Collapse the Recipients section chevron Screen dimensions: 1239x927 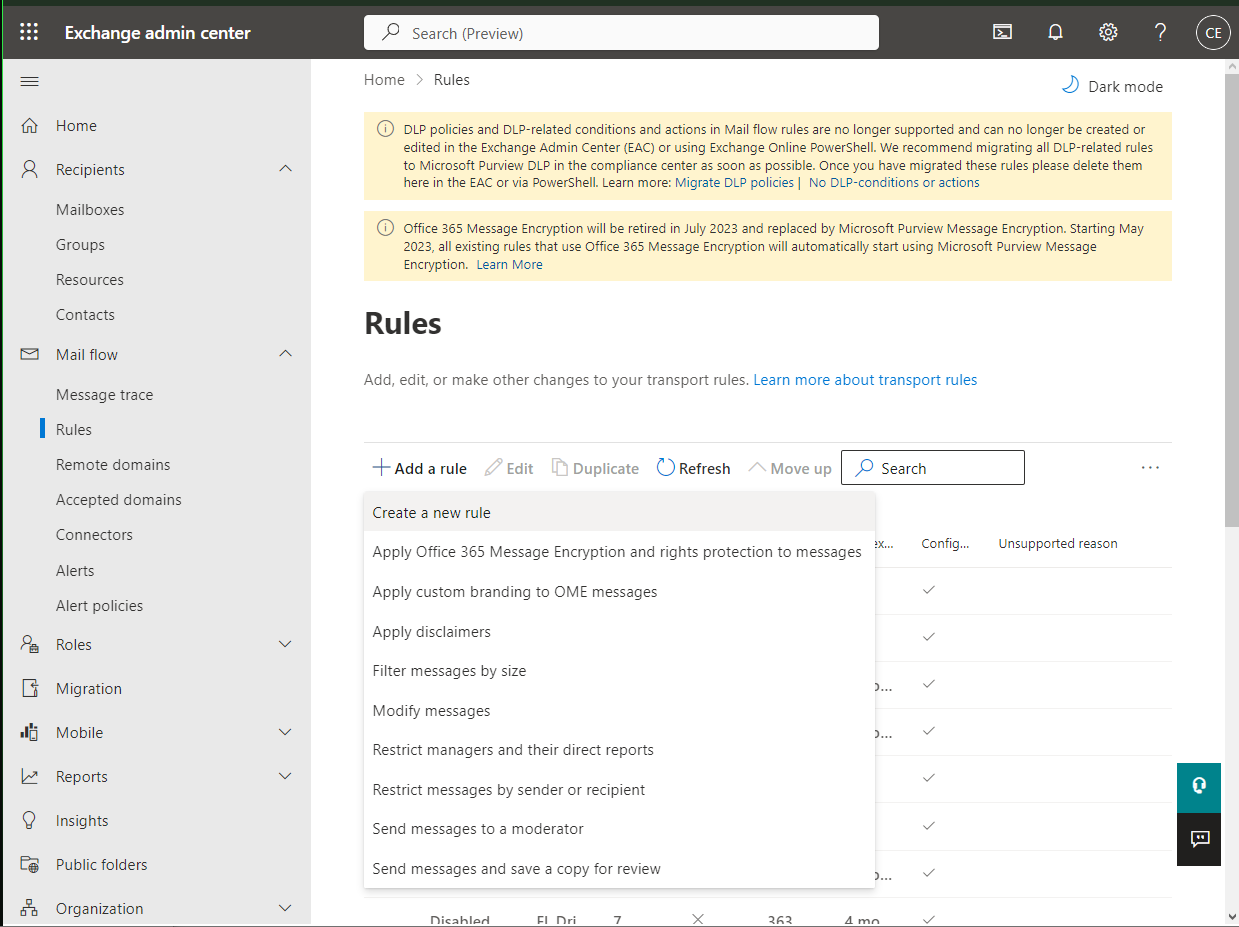[285, 169]
